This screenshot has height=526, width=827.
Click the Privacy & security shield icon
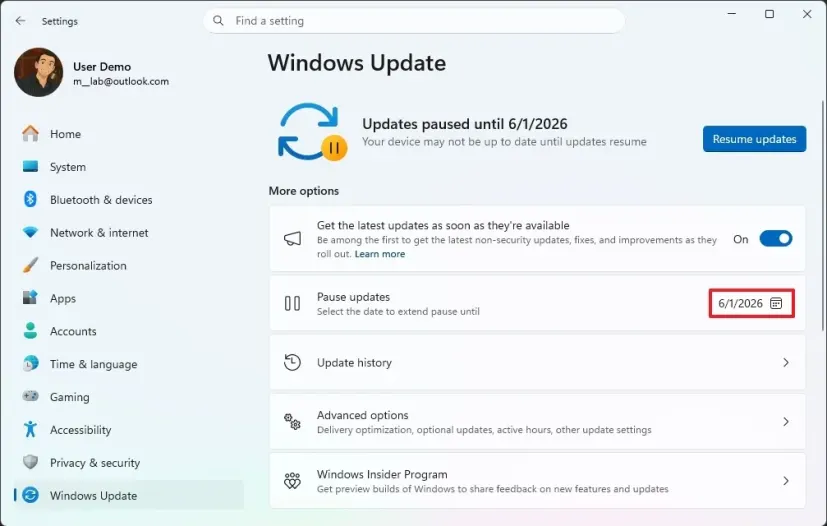tap(31, 462)
